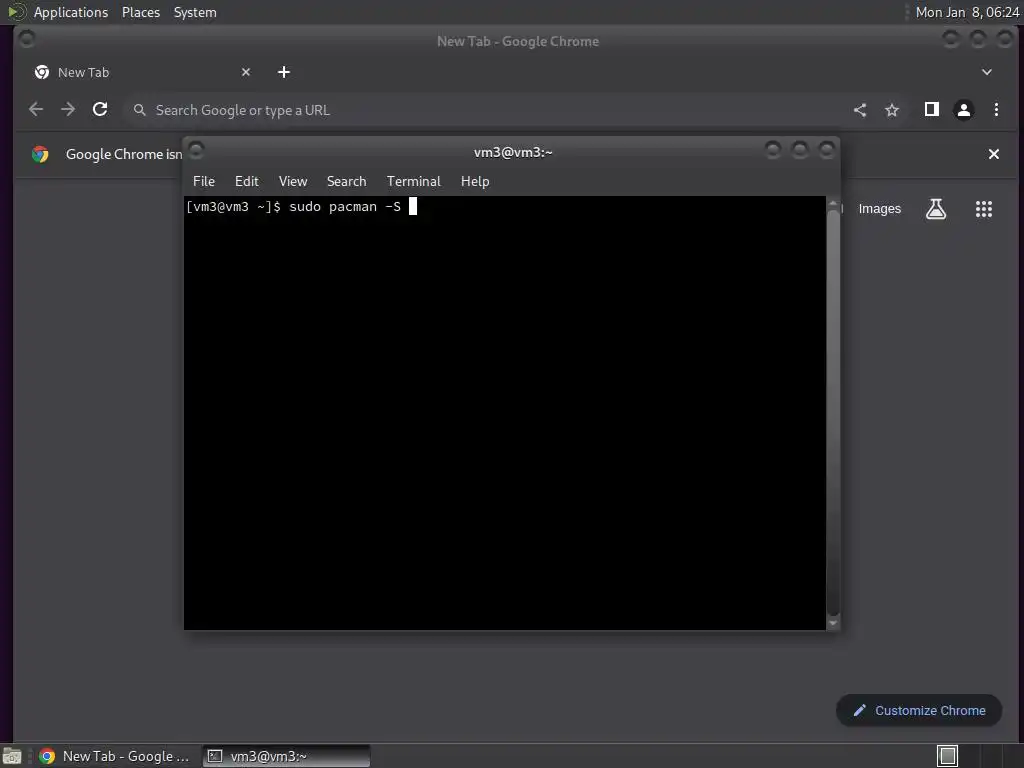Click show desktop icon in bottom panel
The height and width of the screenshot is (768, 1024).
12,756
